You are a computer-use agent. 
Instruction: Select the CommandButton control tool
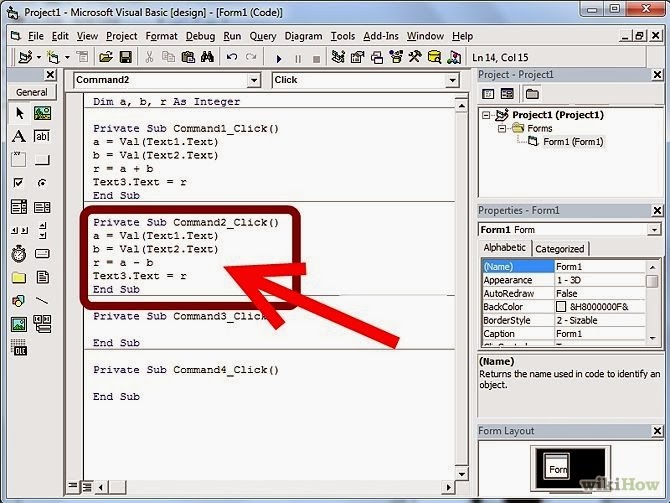tap(42, 160)
